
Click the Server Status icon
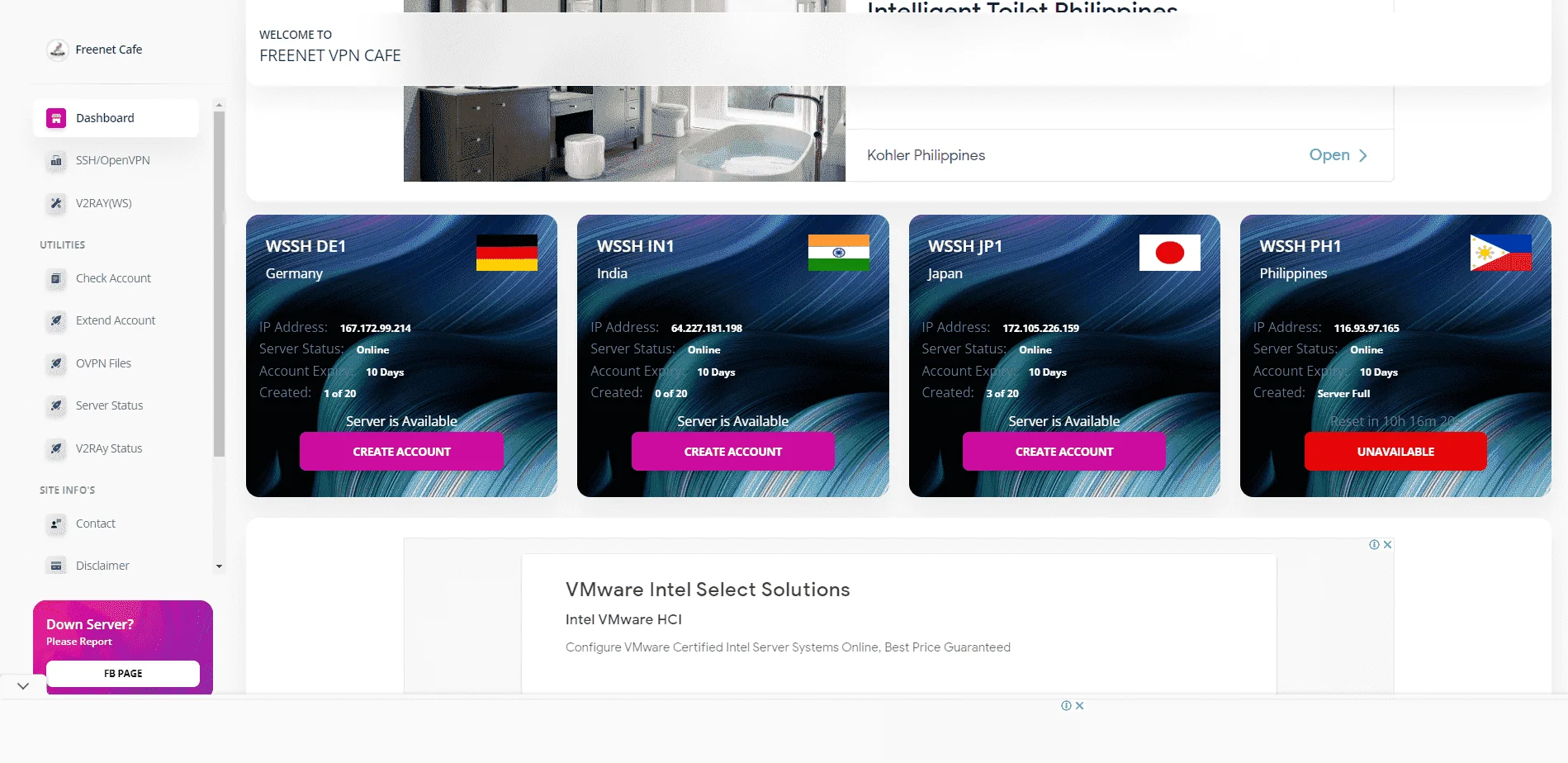[56, 405]
